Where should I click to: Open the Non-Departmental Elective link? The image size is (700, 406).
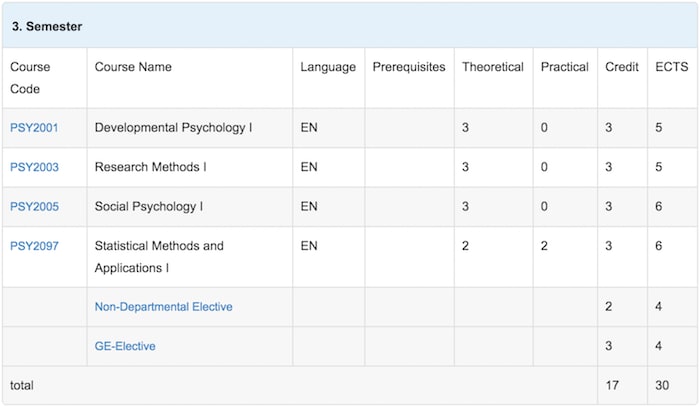pyautogui.click(x=163, y=307)
